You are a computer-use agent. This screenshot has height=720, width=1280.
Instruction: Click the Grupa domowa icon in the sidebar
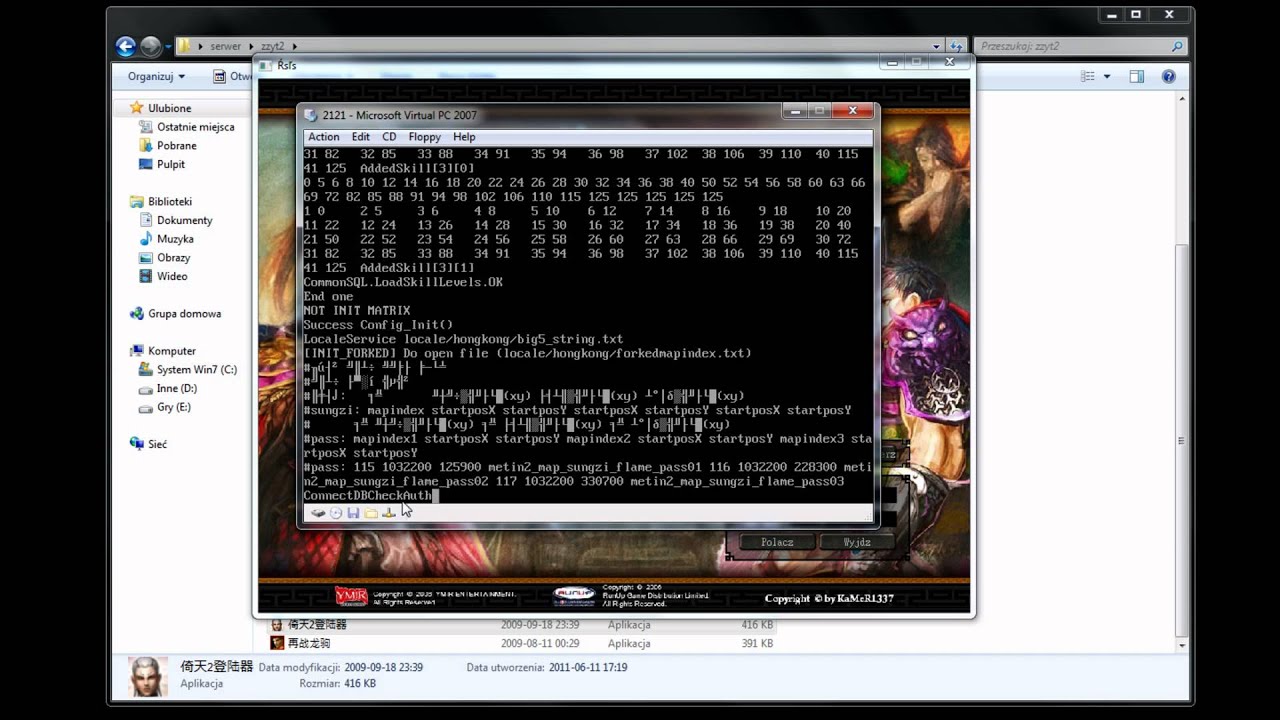pos(137,313)
